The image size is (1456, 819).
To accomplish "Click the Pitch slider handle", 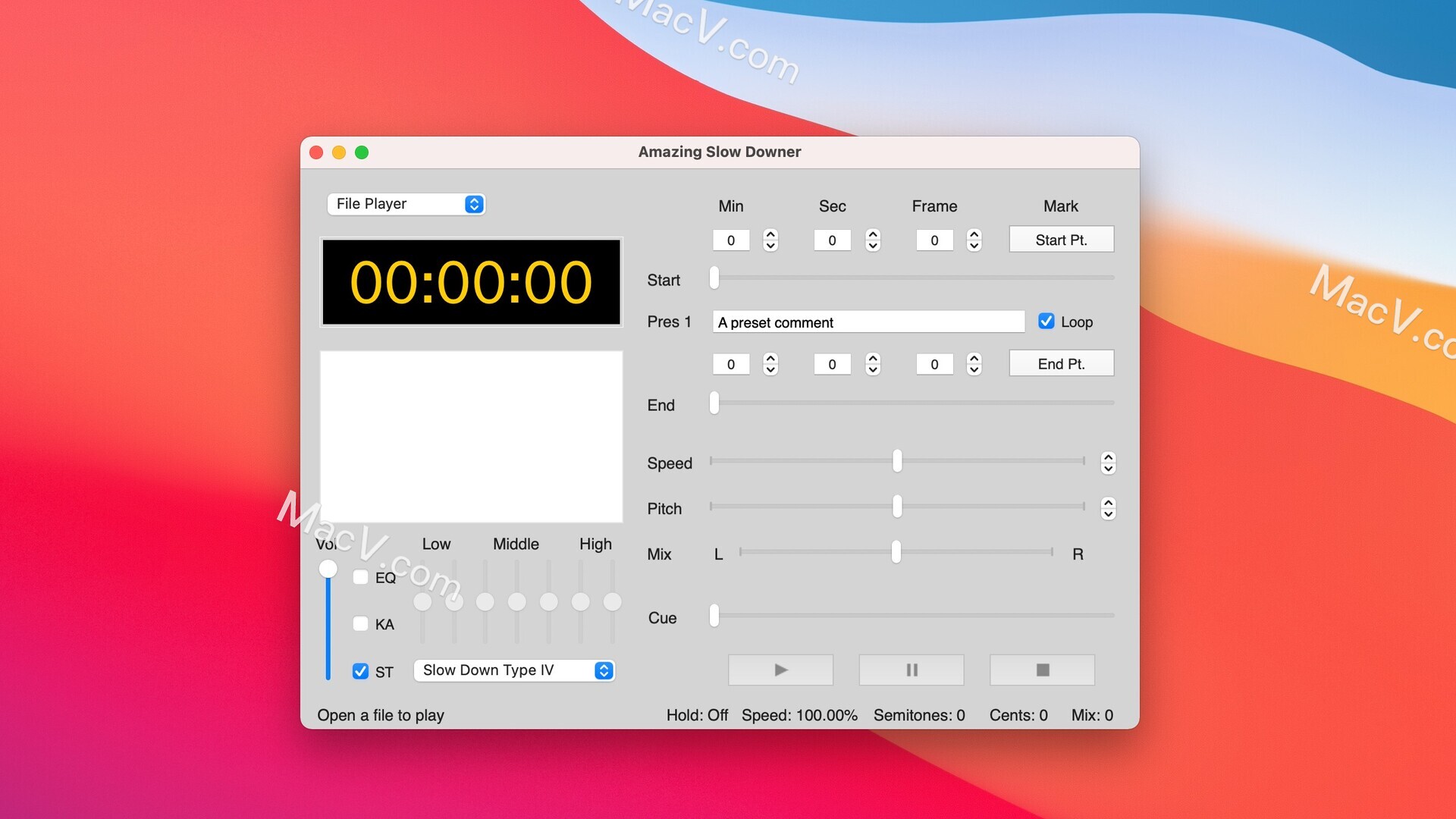I will (x=897, y=506).
